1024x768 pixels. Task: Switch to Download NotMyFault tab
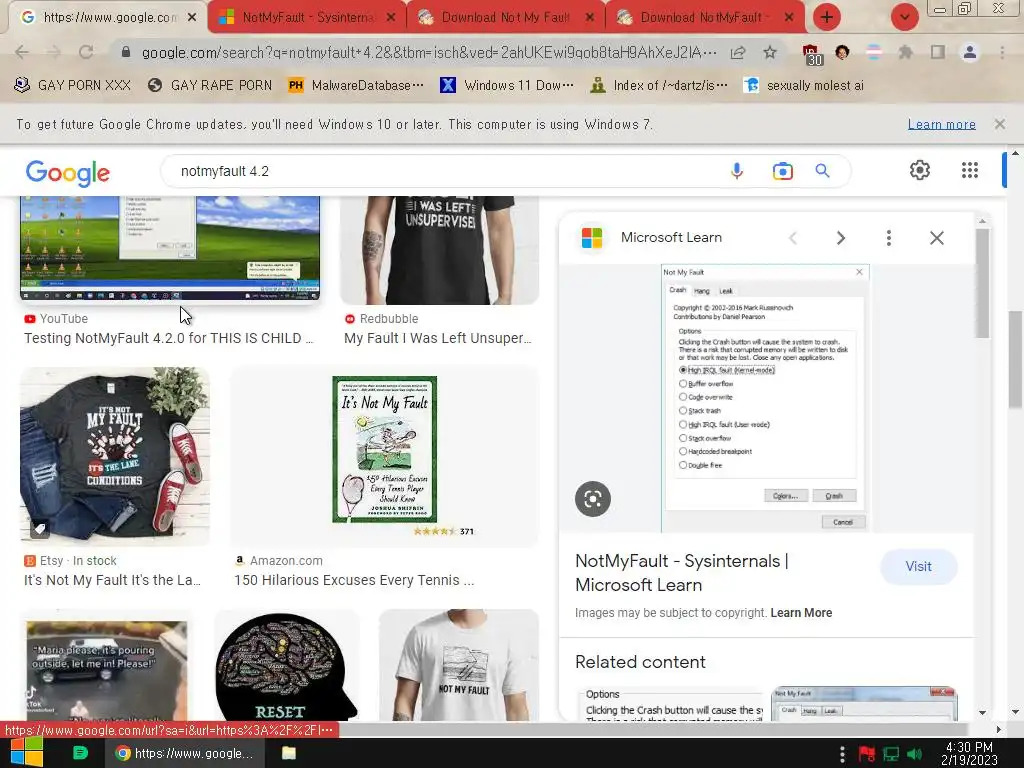(704, 18)
